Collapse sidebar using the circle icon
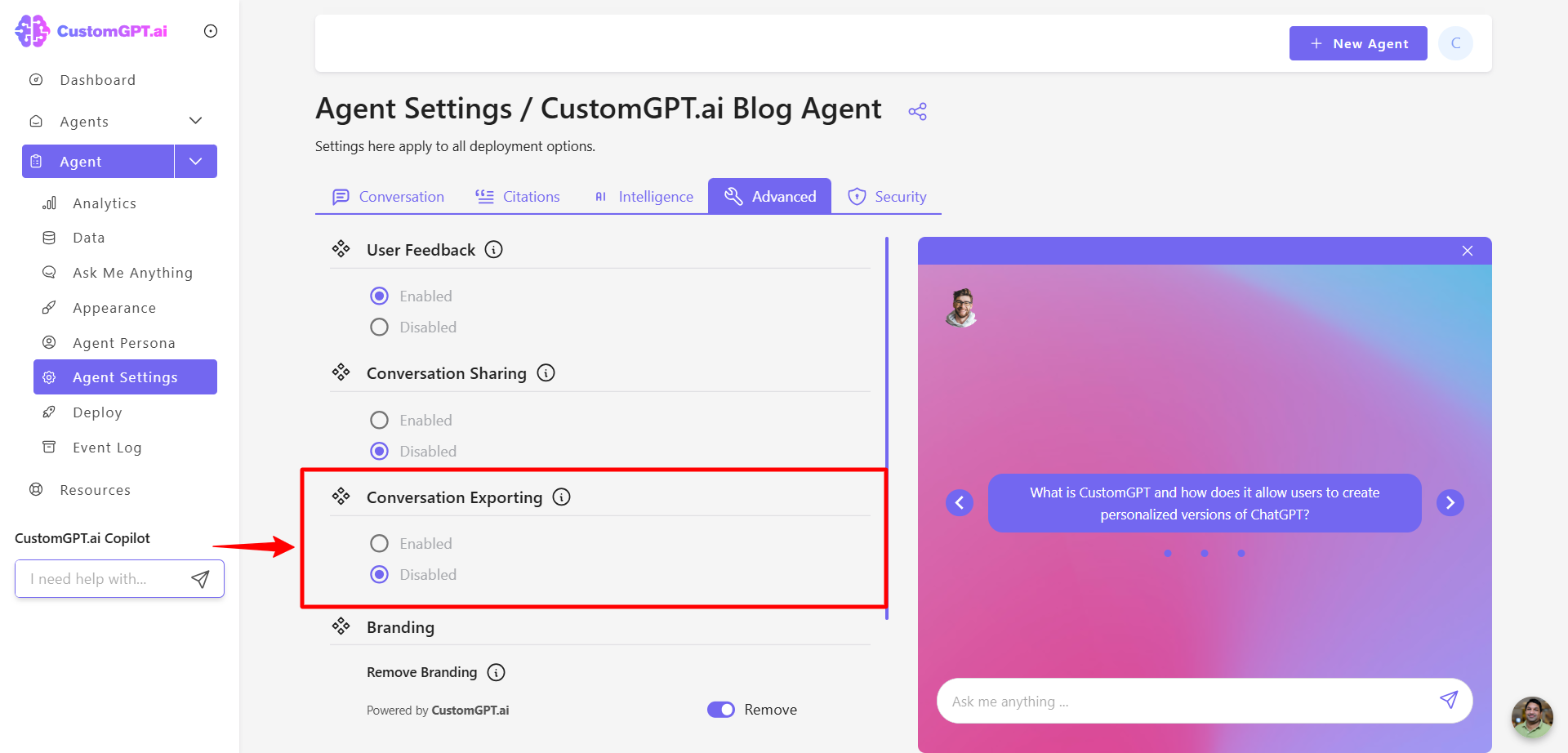This screenshot has width=1568, height=753. pyautogui.click(x=211, y=31)
